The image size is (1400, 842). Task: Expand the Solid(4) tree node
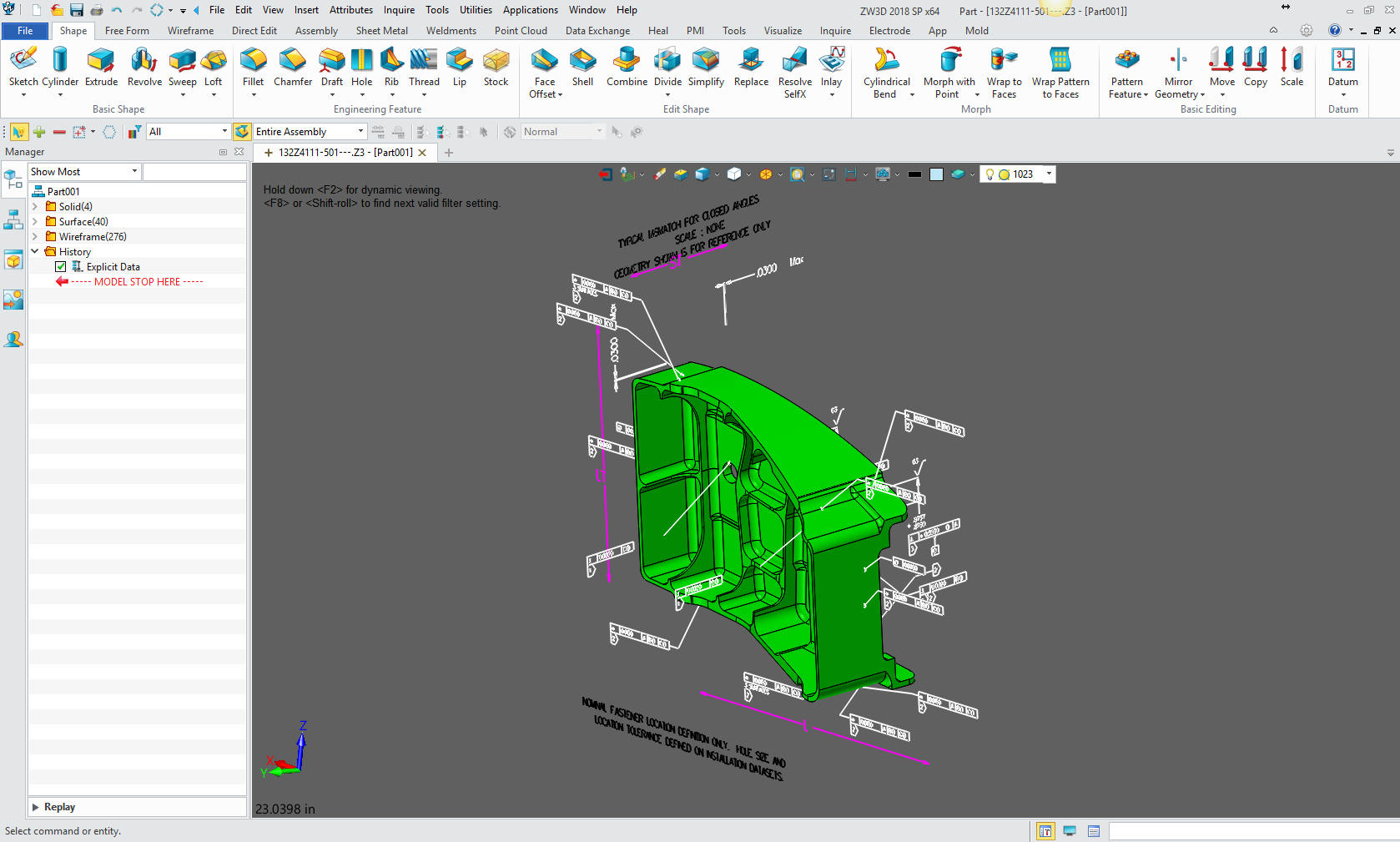(35, 207)
